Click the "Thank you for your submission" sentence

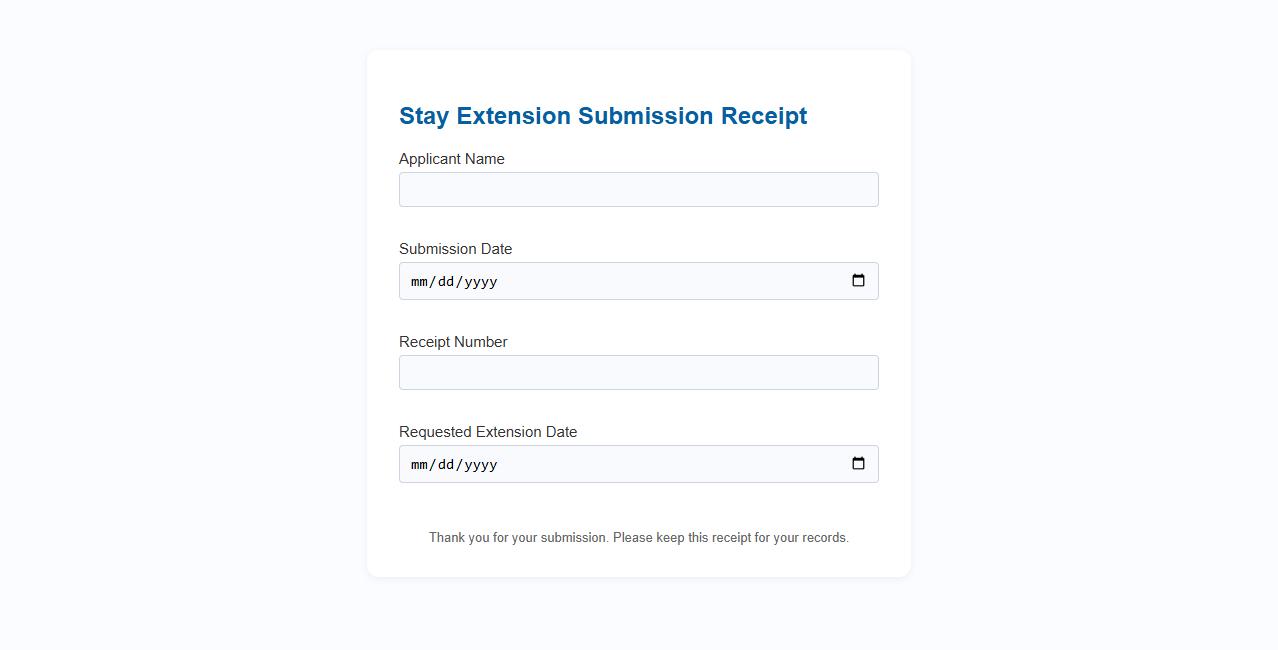[518, 538]
